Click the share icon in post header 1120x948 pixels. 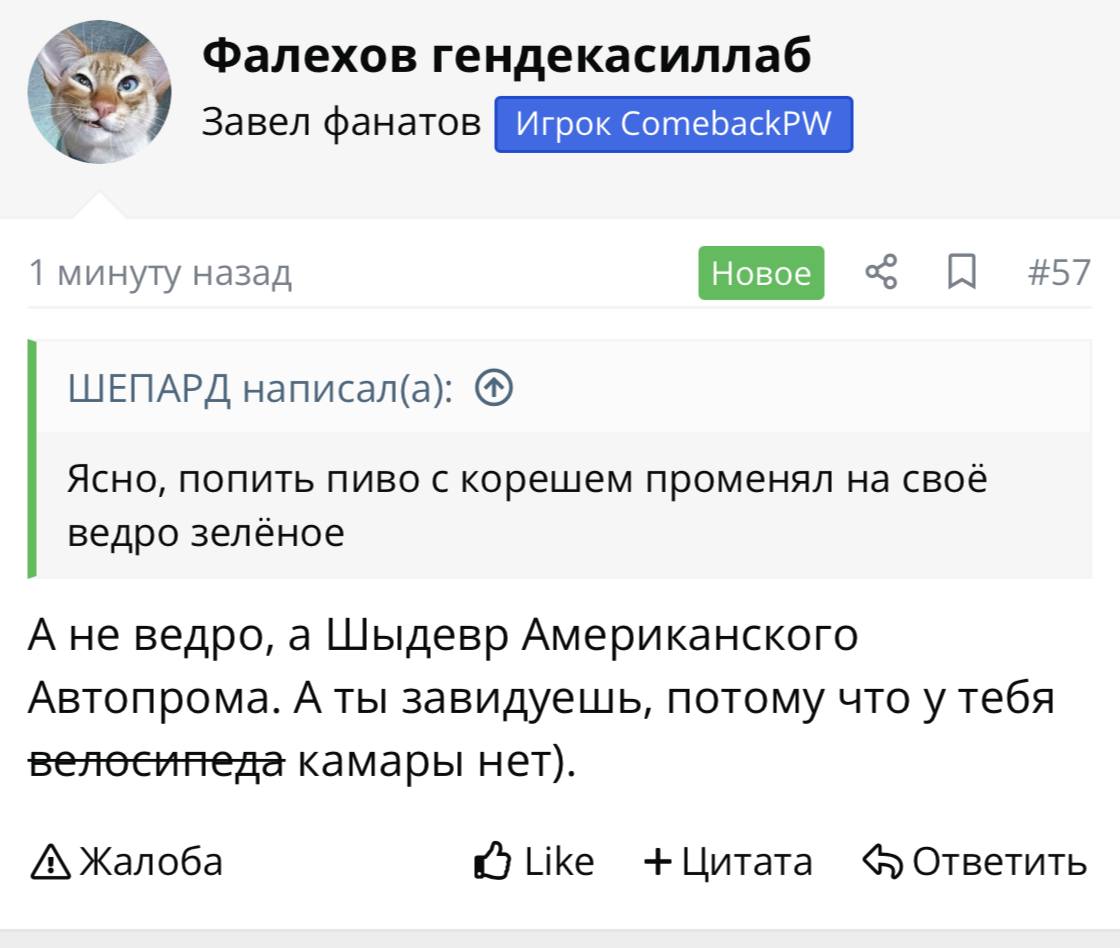point(881,272)
